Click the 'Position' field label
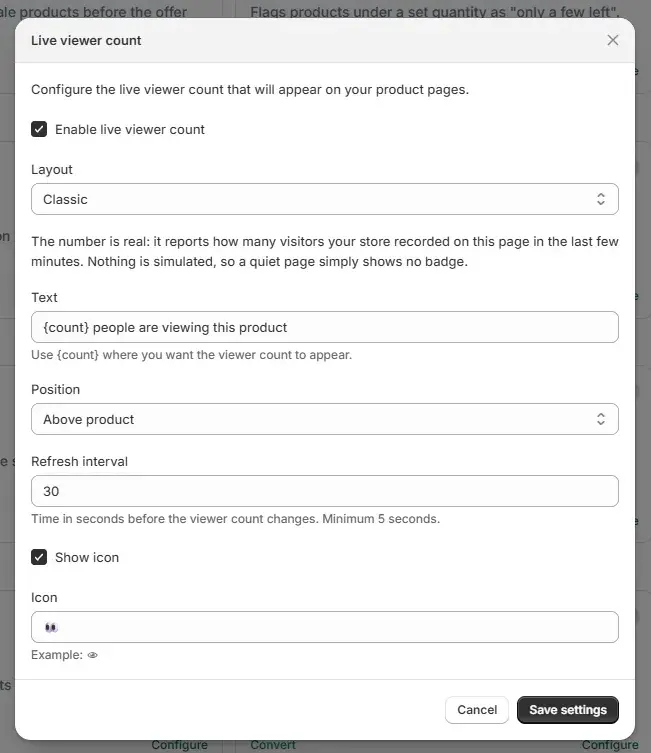Viewport: 651px width, 753px height. 56,389
